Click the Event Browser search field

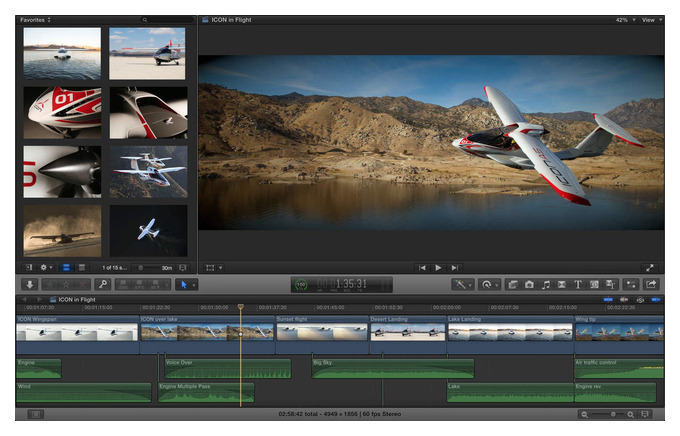point(167,20)
